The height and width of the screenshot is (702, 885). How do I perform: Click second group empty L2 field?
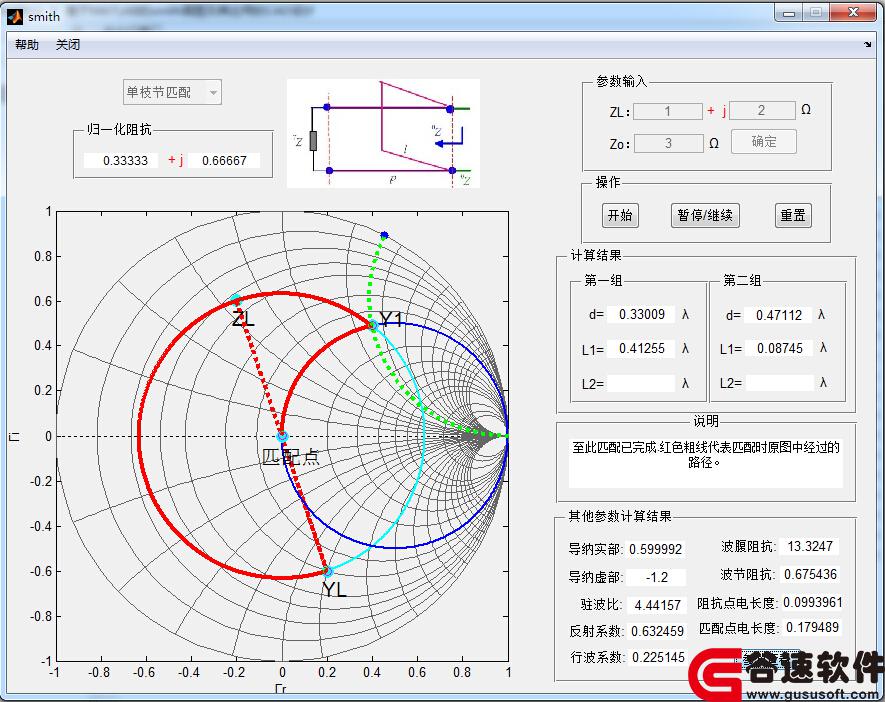coord(779,383)
